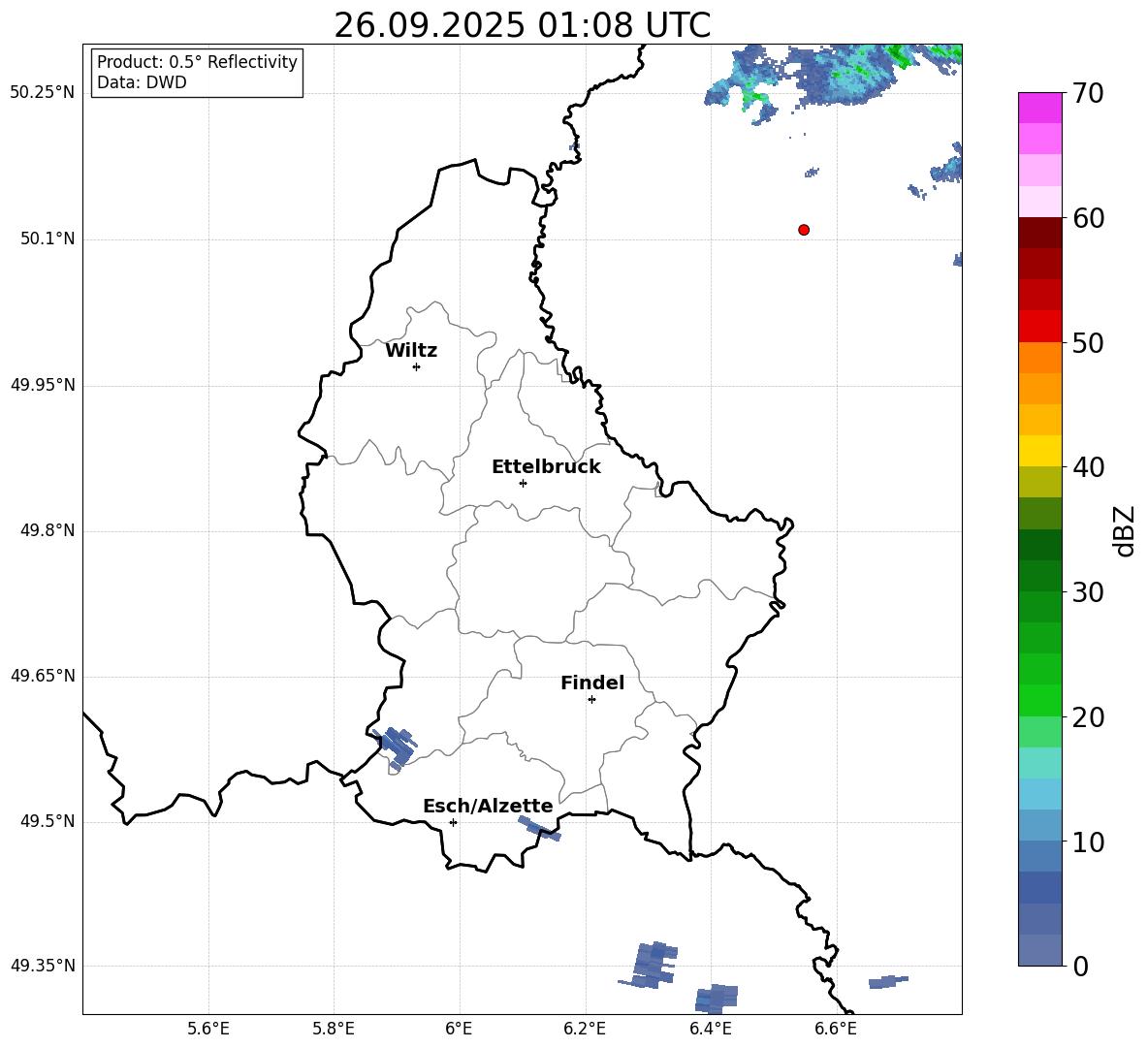Click the 49.65°N latitude label

coord(43,676)
